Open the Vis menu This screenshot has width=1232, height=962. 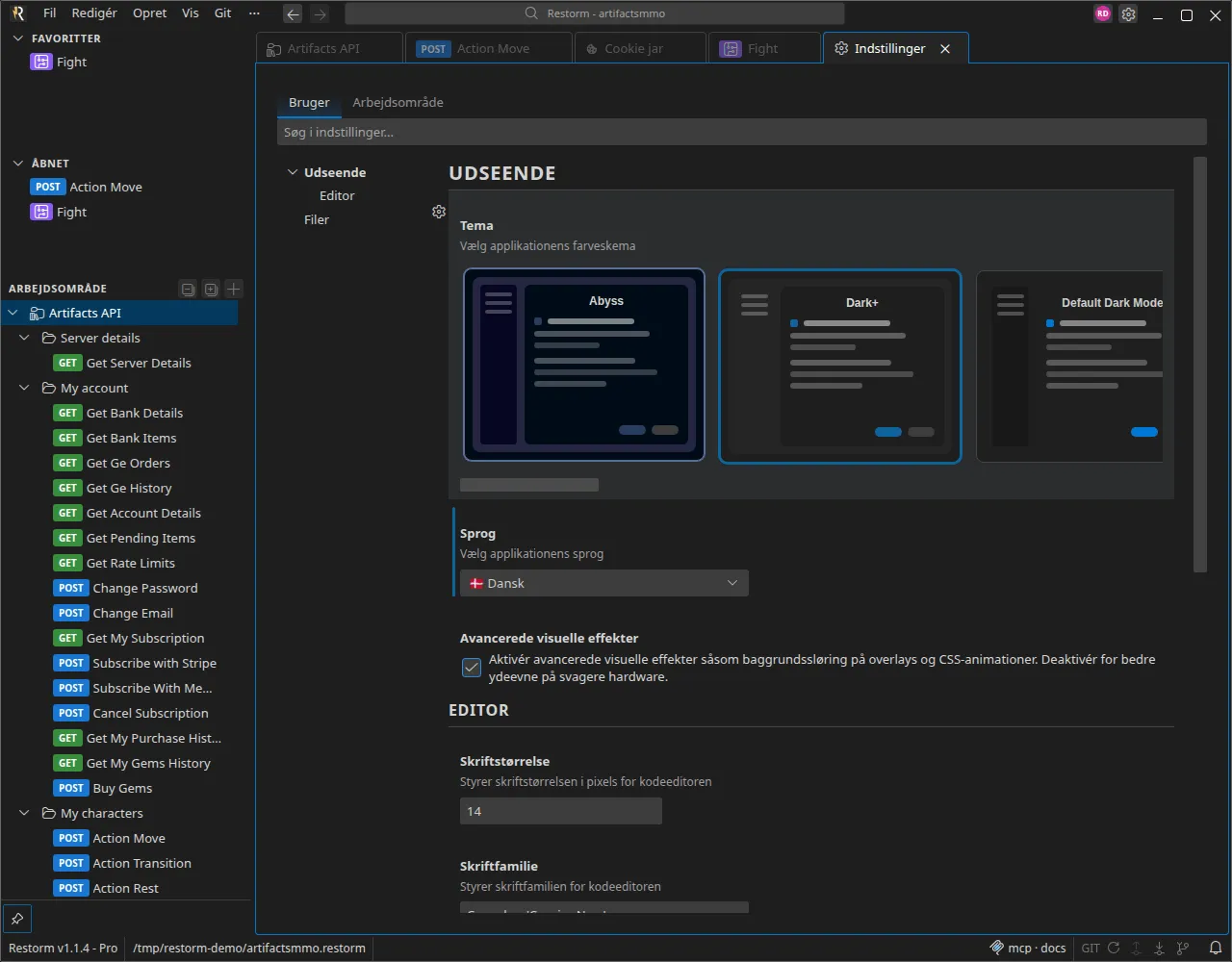191,13
